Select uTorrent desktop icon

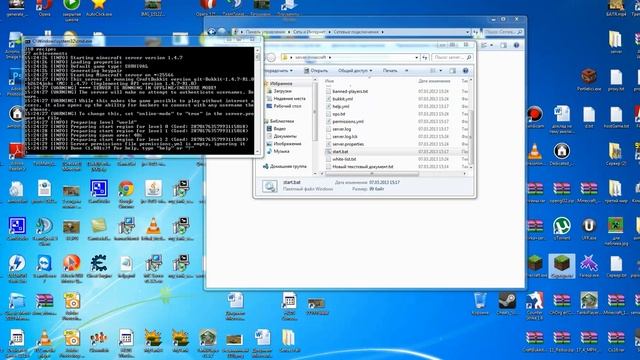point(562,228)
